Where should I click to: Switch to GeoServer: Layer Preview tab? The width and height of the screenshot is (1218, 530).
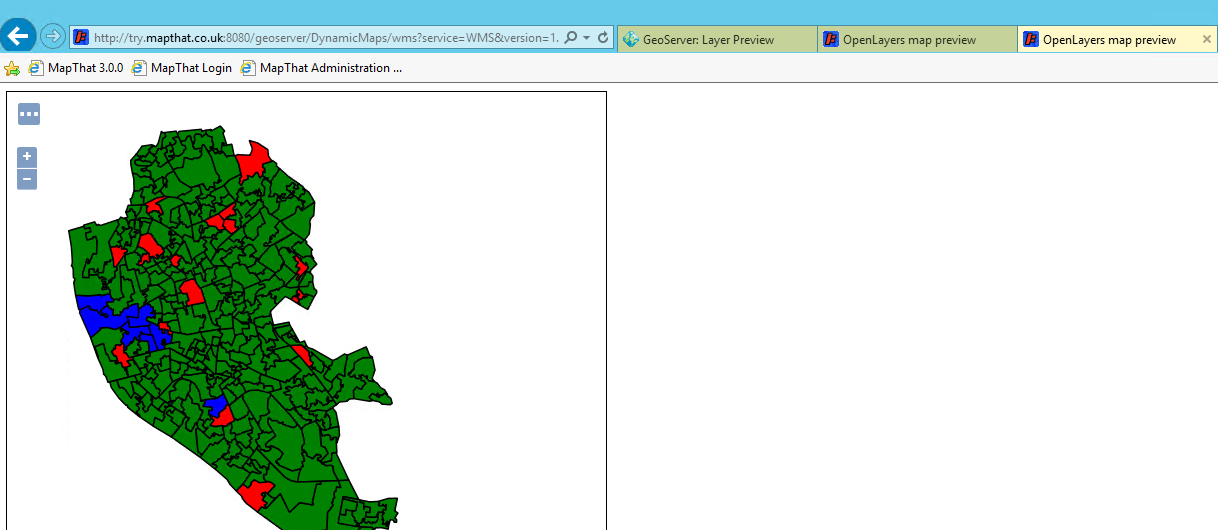pos(717,40)
